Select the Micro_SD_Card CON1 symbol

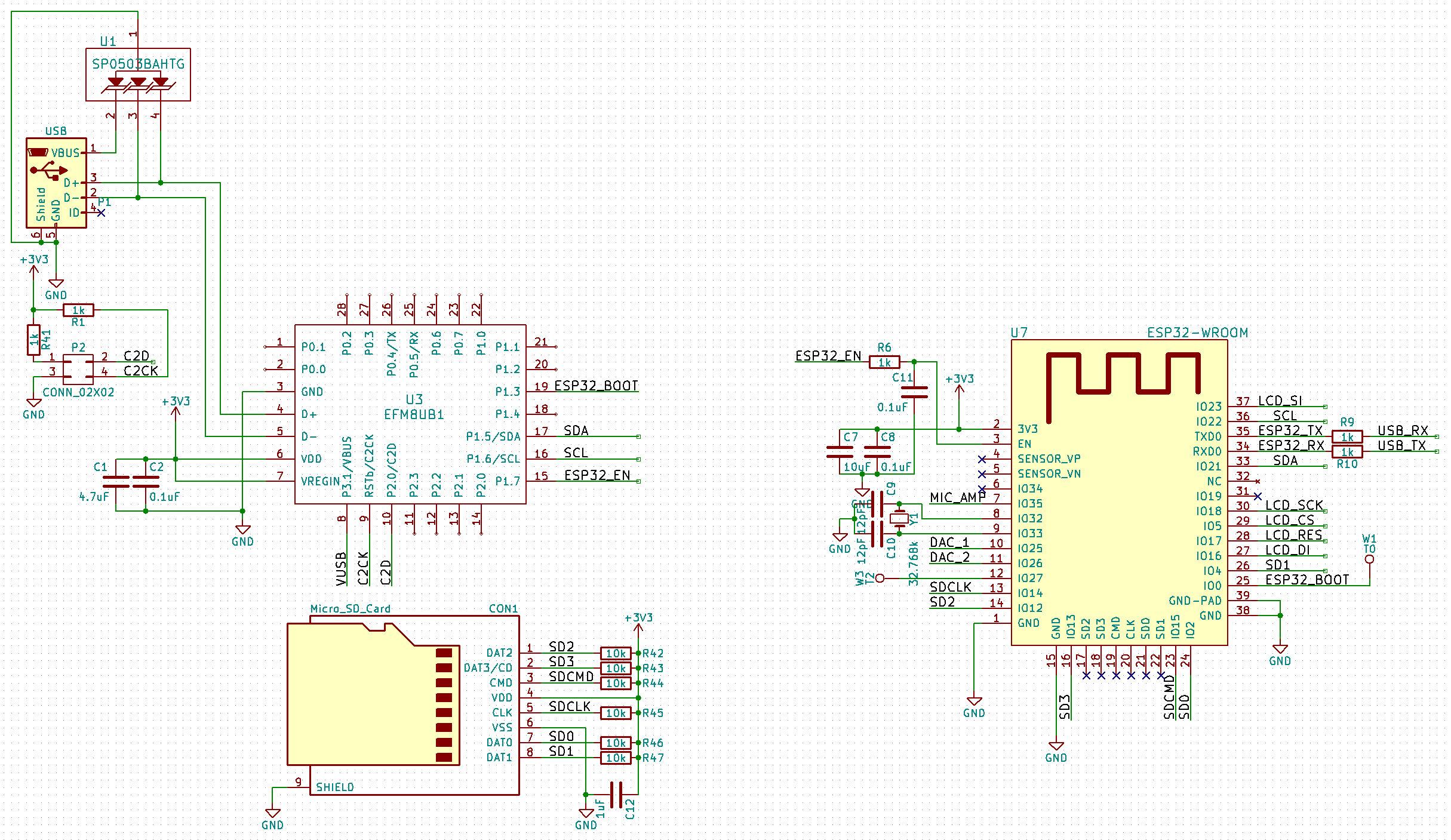[x=403, y=705]
